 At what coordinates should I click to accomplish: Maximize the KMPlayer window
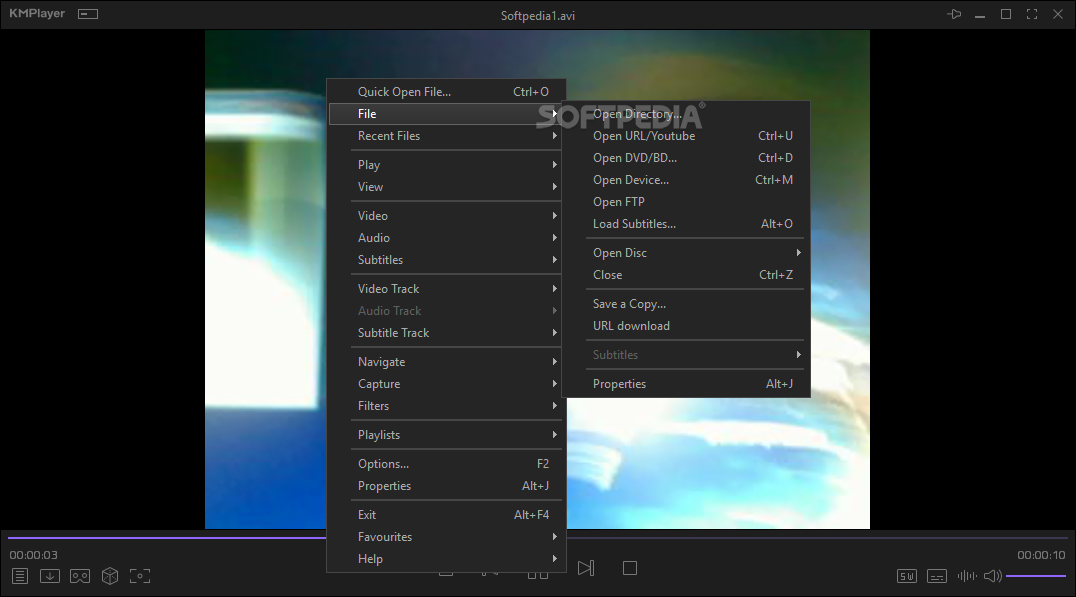1006,14
